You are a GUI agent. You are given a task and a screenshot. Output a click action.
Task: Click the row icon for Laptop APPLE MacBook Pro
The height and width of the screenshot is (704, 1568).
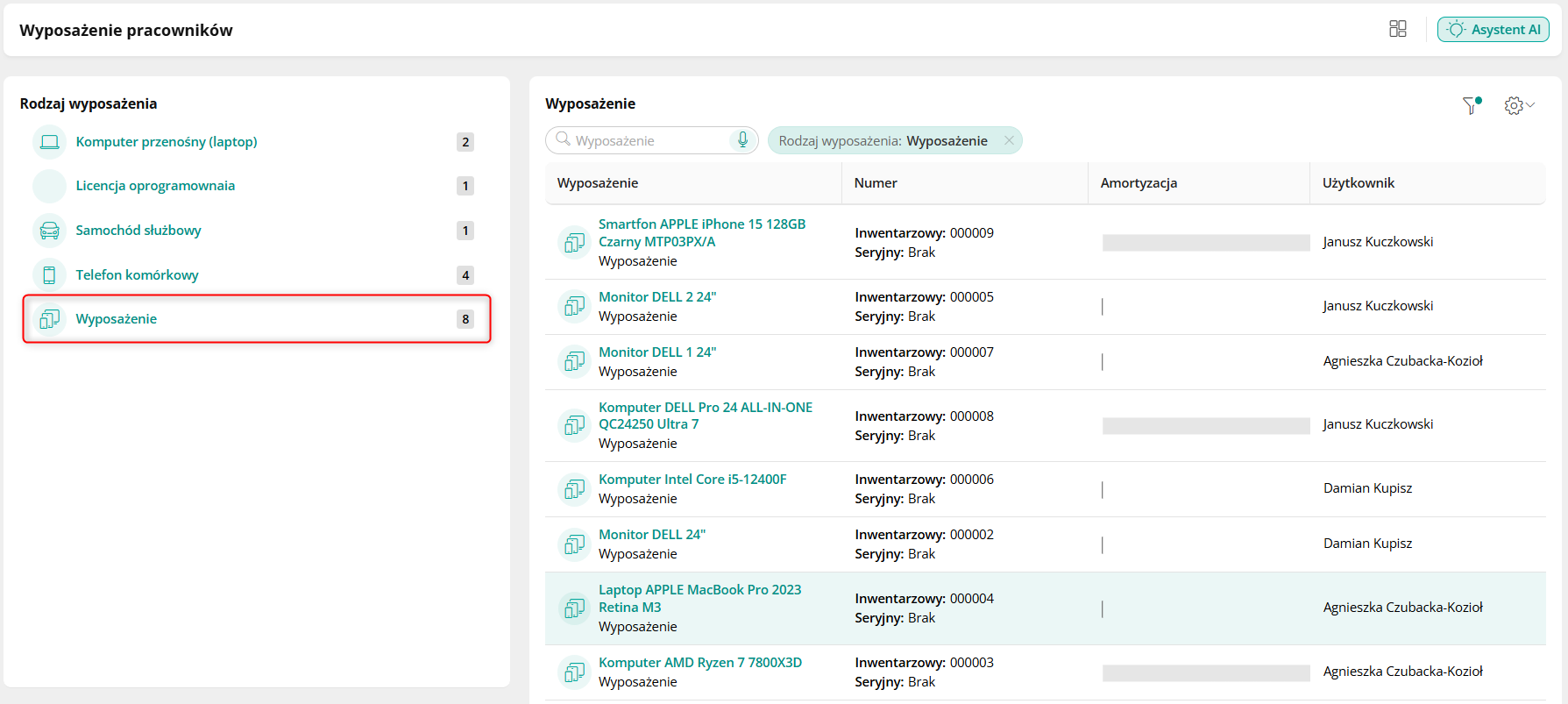[x=575, y=608]
